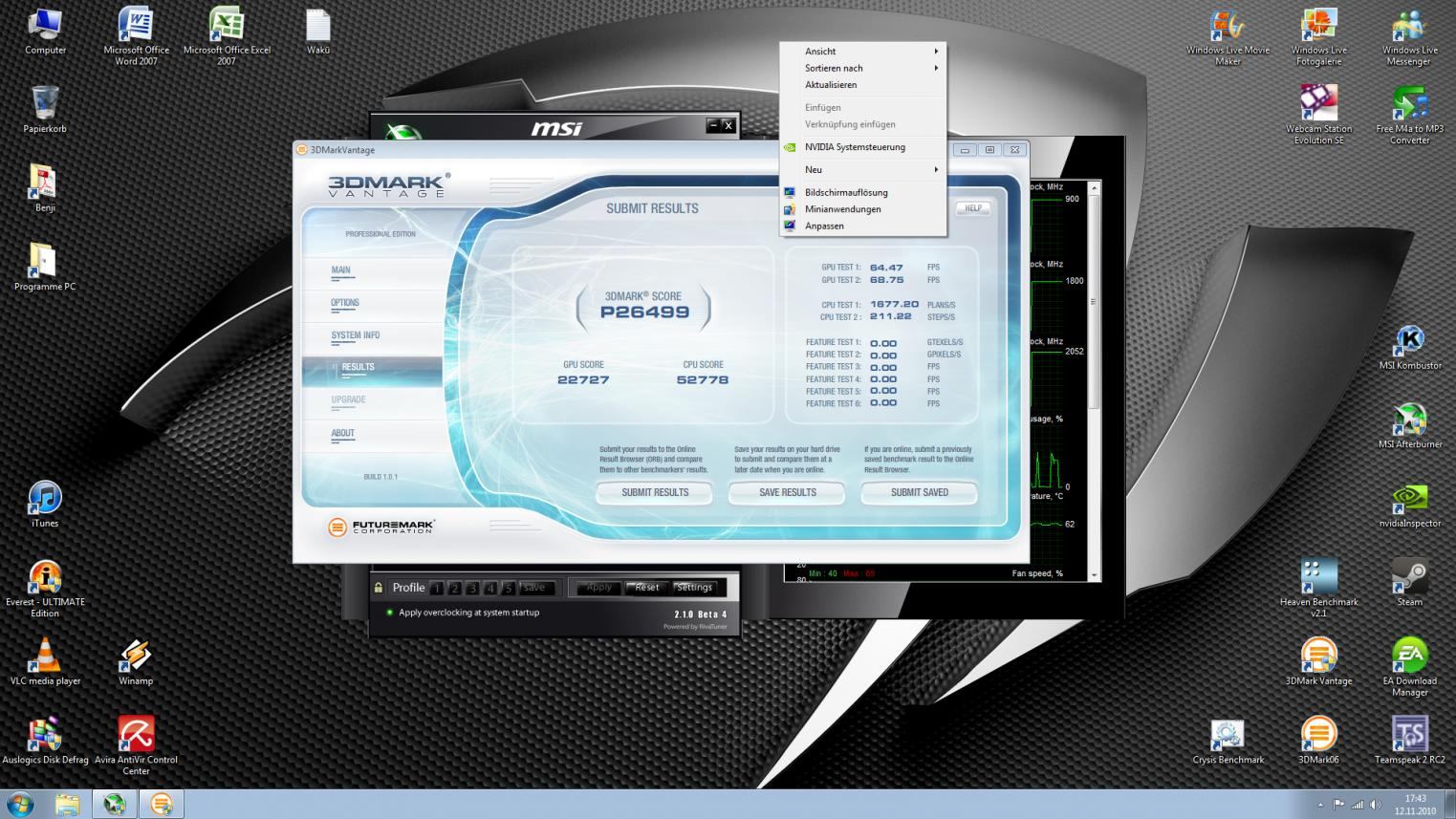
Task: Open Avira AntiVir Control Center
Action: [136, 746]
